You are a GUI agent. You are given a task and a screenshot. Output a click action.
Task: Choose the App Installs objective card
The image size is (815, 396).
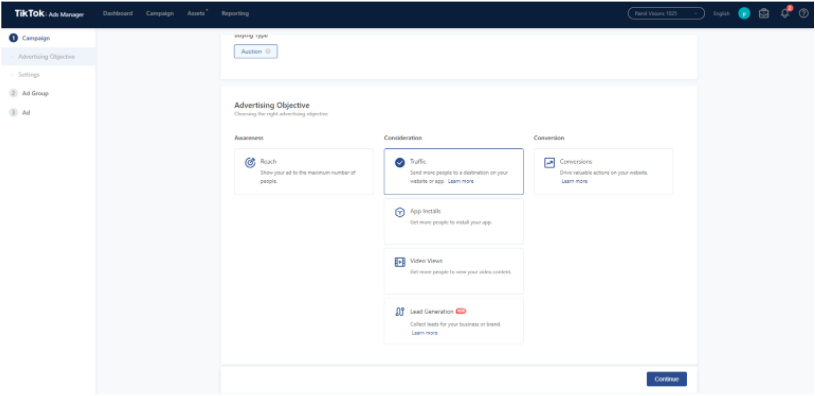click(453, 221)
